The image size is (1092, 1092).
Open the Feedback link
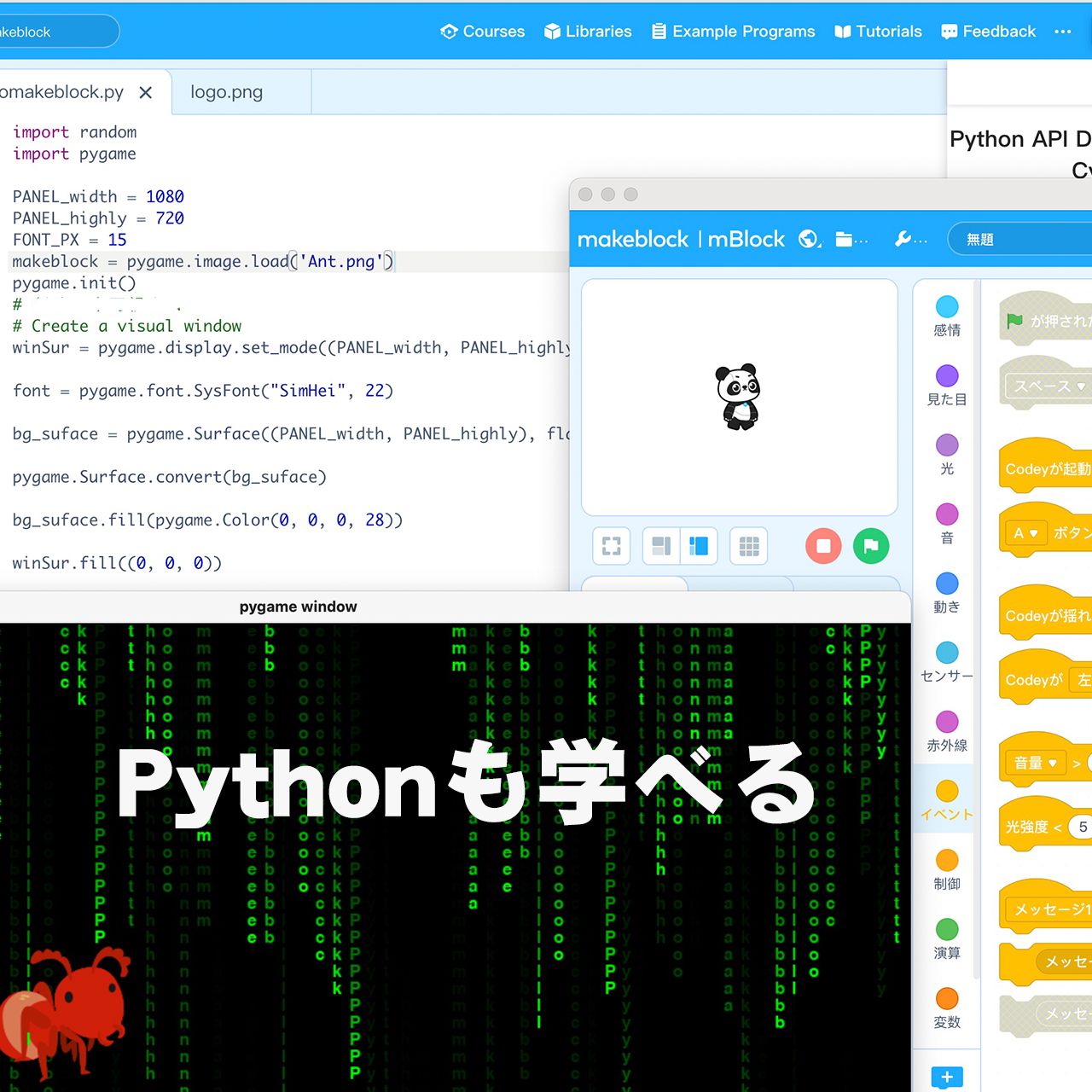[988, 32]
